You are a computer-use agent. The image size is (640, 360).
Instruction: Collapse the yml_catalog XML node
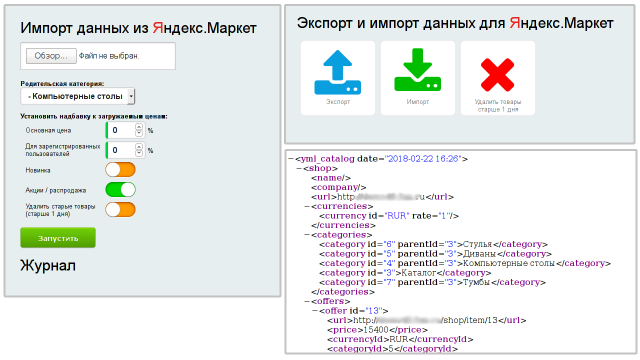point(291,159)
